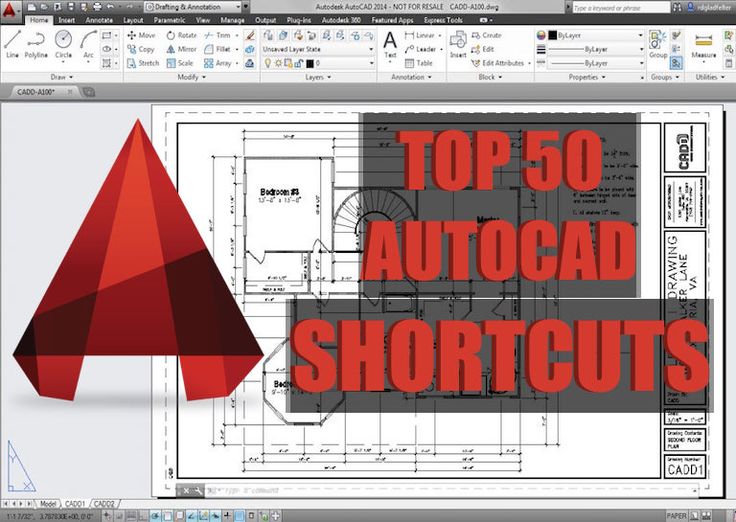Expand the Layers panel
Viewport: 736px width, 522px height.
pyautogui.click(x=318, y=77)
